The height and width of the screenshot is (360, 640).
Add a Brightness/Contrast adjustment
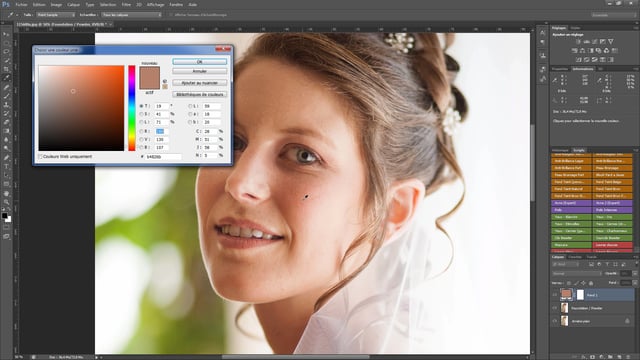pos(578,42)
